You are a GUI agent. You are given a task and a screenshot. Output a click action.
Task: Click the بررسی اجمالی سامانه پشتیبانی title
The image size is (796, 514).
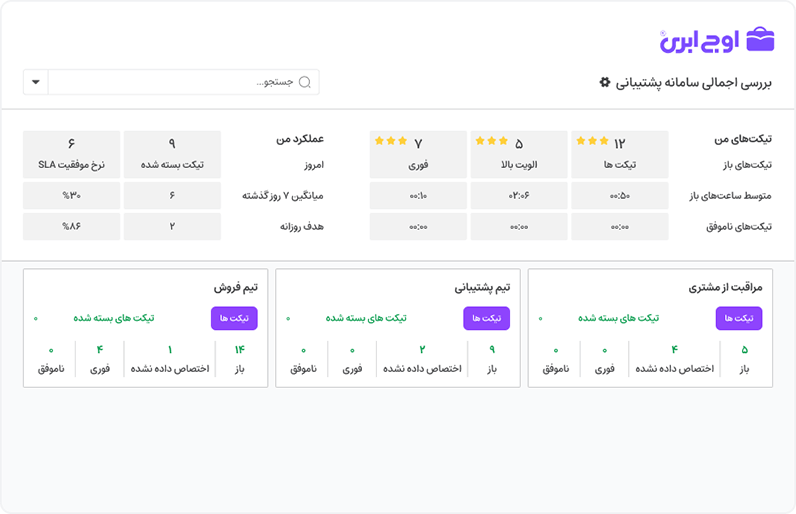[693, 82]
